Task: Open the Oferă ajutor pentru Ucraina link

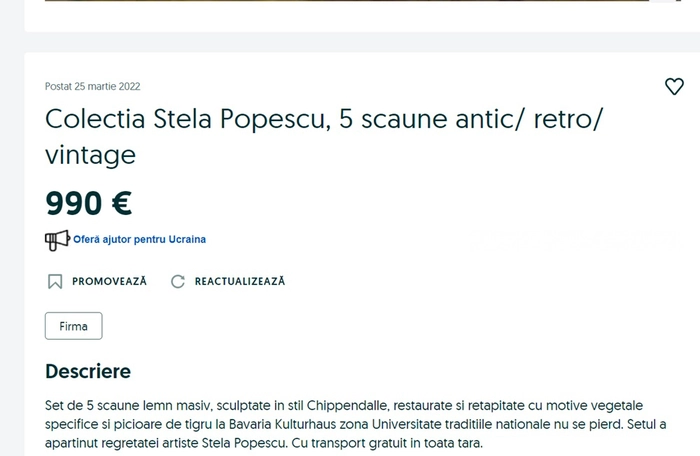Action: pyautogui.click(x=139, y=239)
